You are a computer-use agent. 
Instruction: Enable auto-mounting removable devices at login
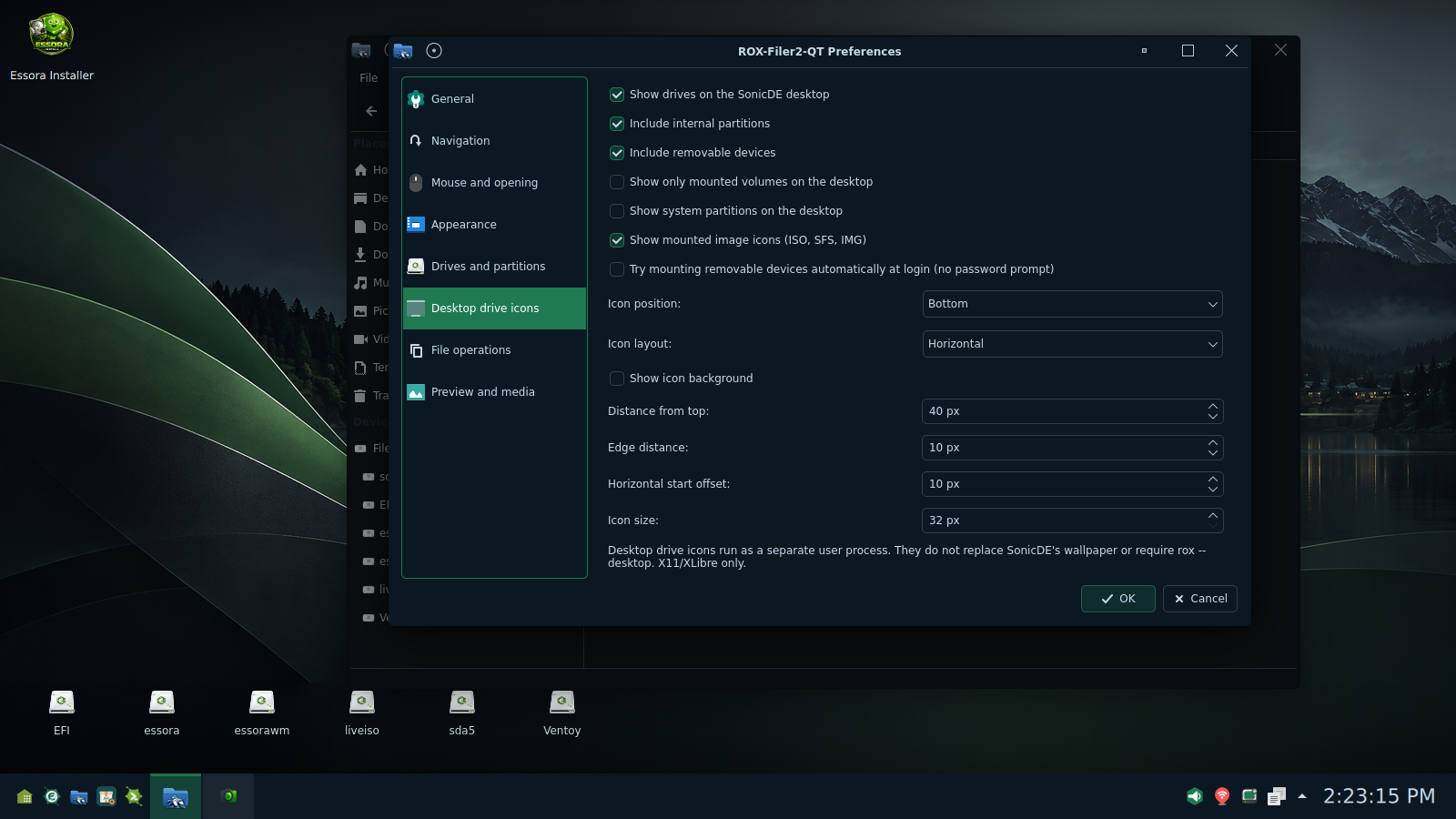[x=617, y=269]
